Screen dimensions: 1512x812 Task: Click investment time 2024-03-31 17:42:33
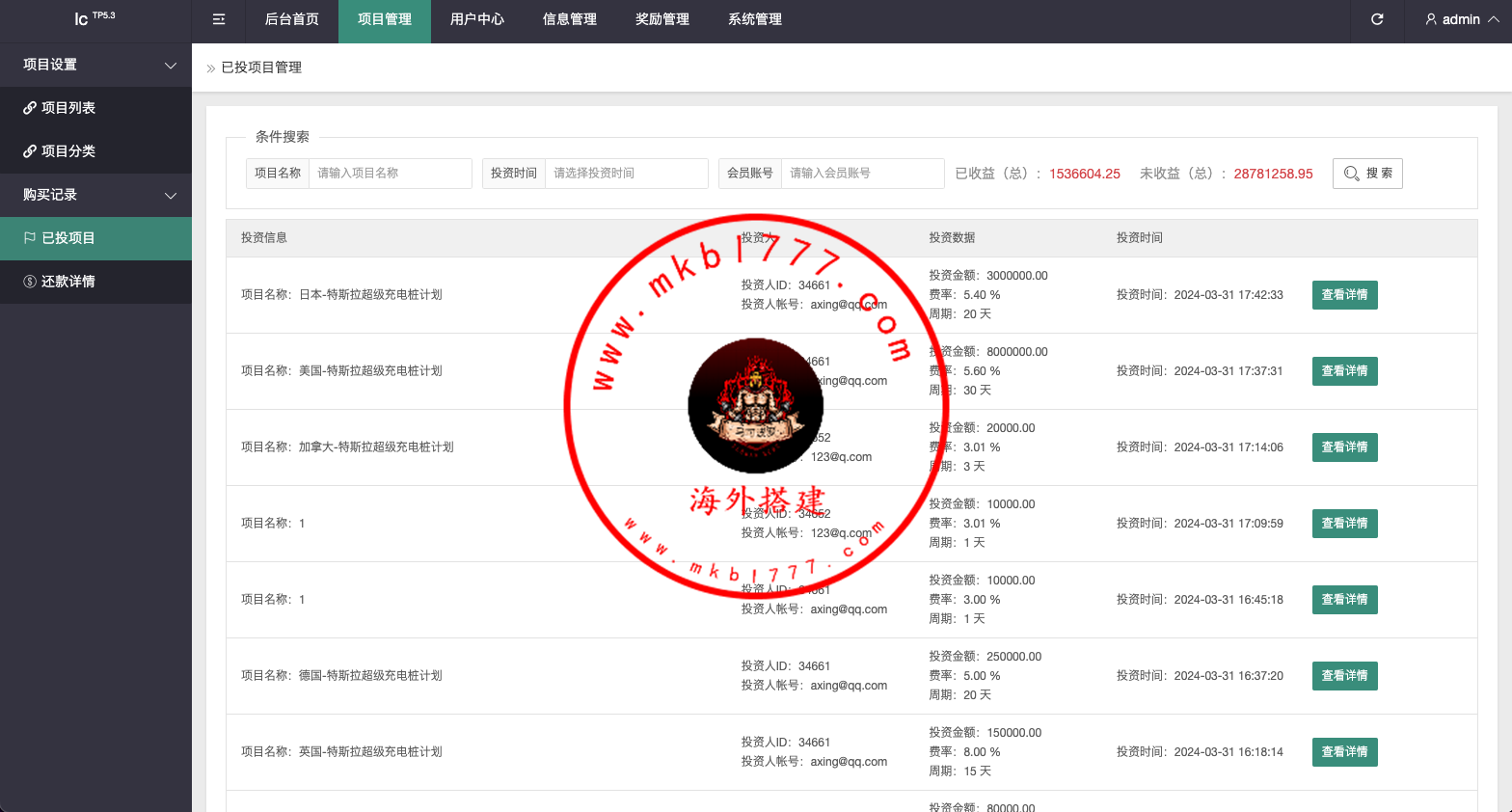click(1228, 295)
